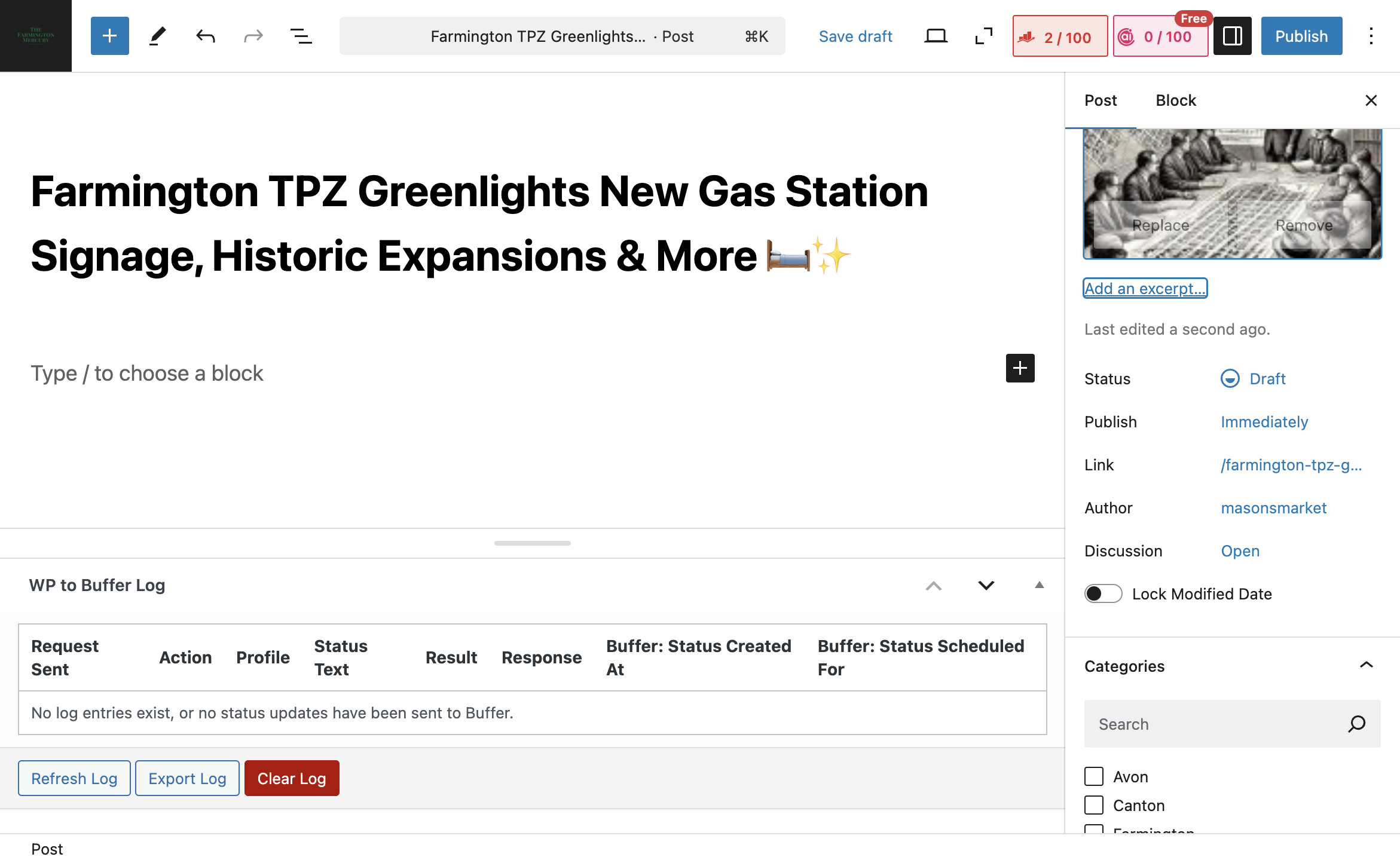Replace the featured image
The height and width of the screenshot is (863, 1400).
coord(1160,225)
